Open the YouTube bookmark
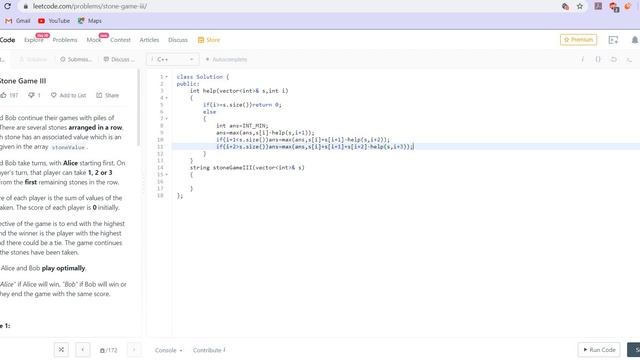The image size is (640, 360). (x=54, y=20)
